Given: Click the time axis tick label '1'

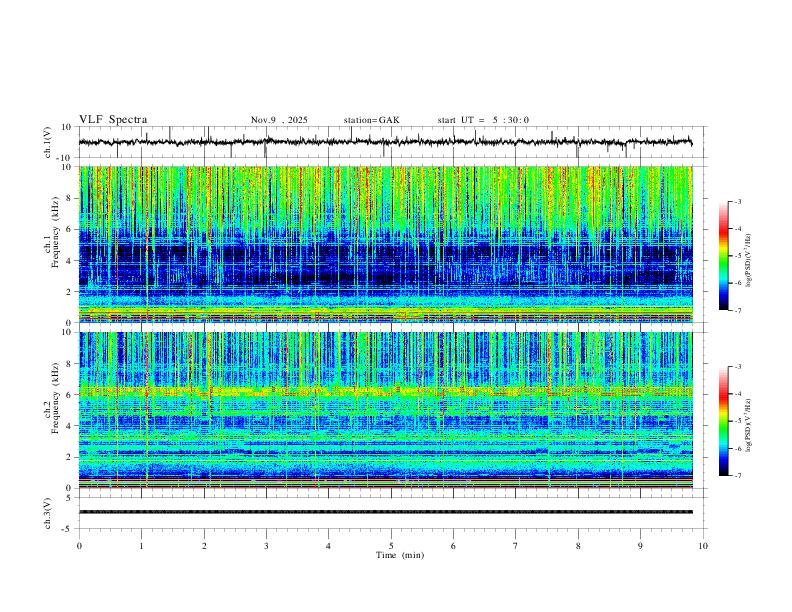Looking at the screenshot, I should (141, 546).
